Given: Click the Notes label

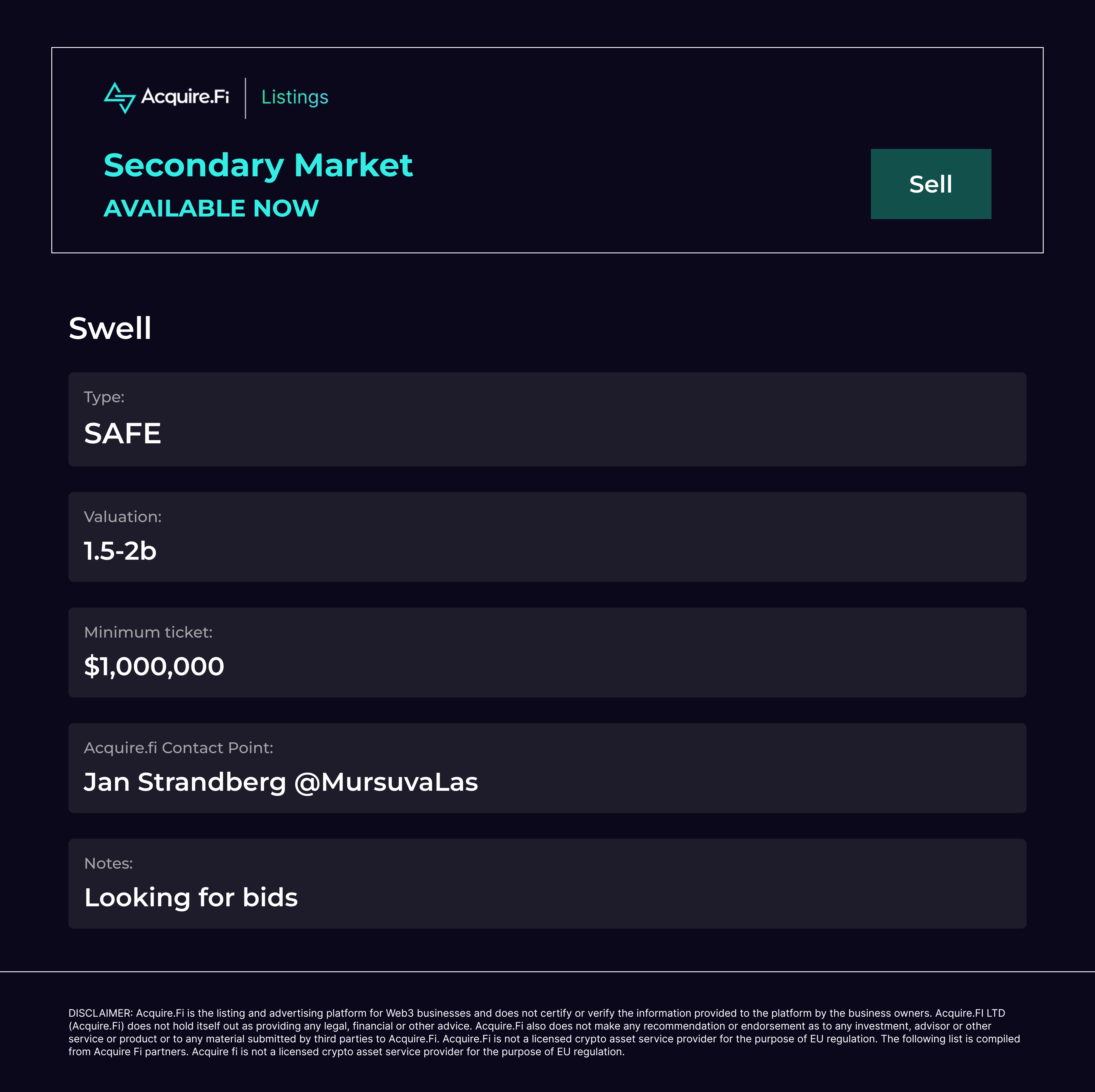Looking at the screenshot, I should (108, 864).
